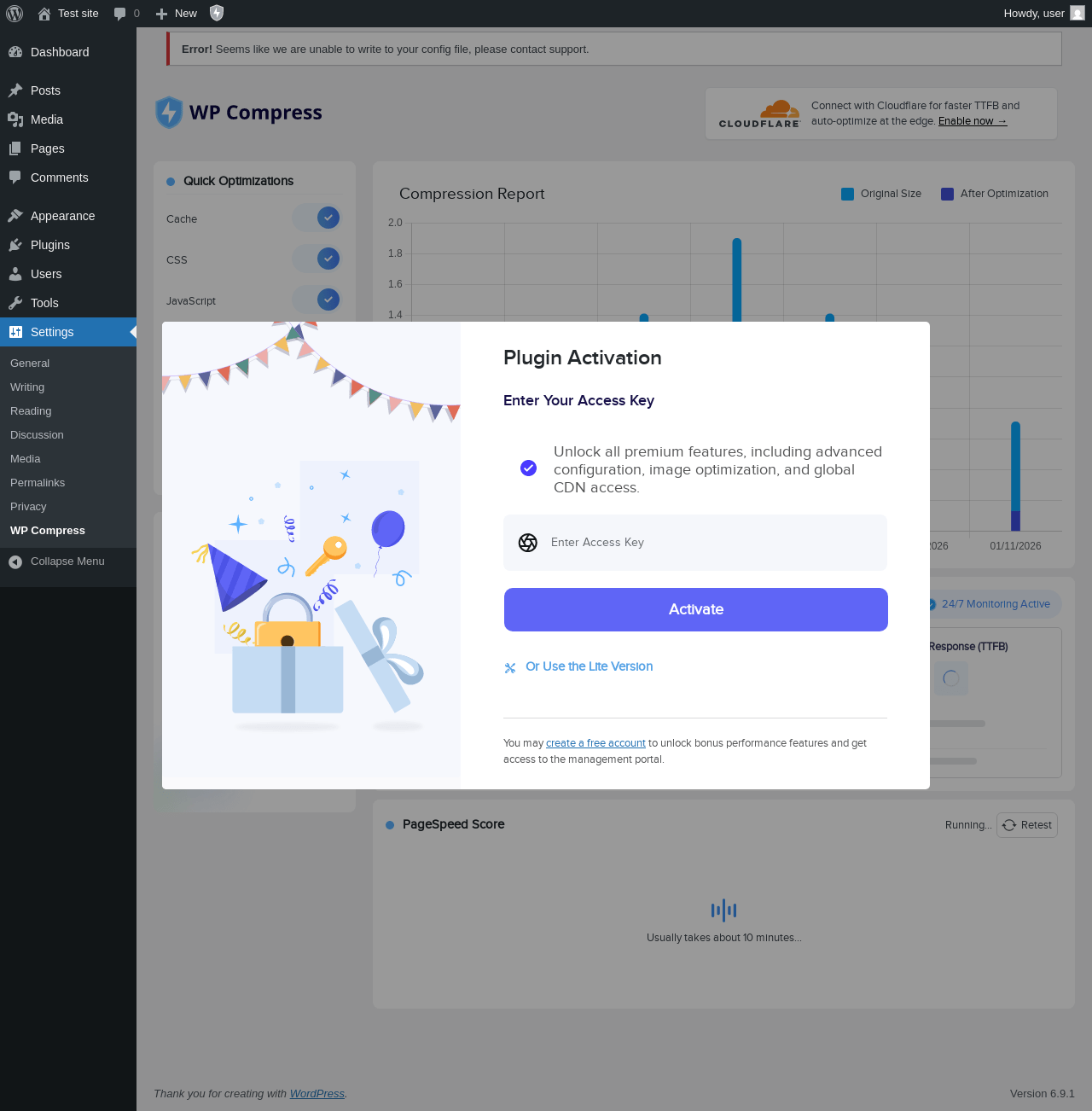
Task: Click the WP Compress shield logo
Action: [x=169, y=113]
